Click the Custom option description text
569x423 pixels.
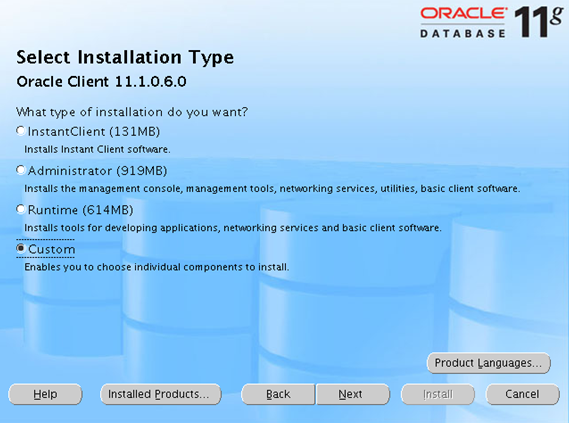coord(157,267)
